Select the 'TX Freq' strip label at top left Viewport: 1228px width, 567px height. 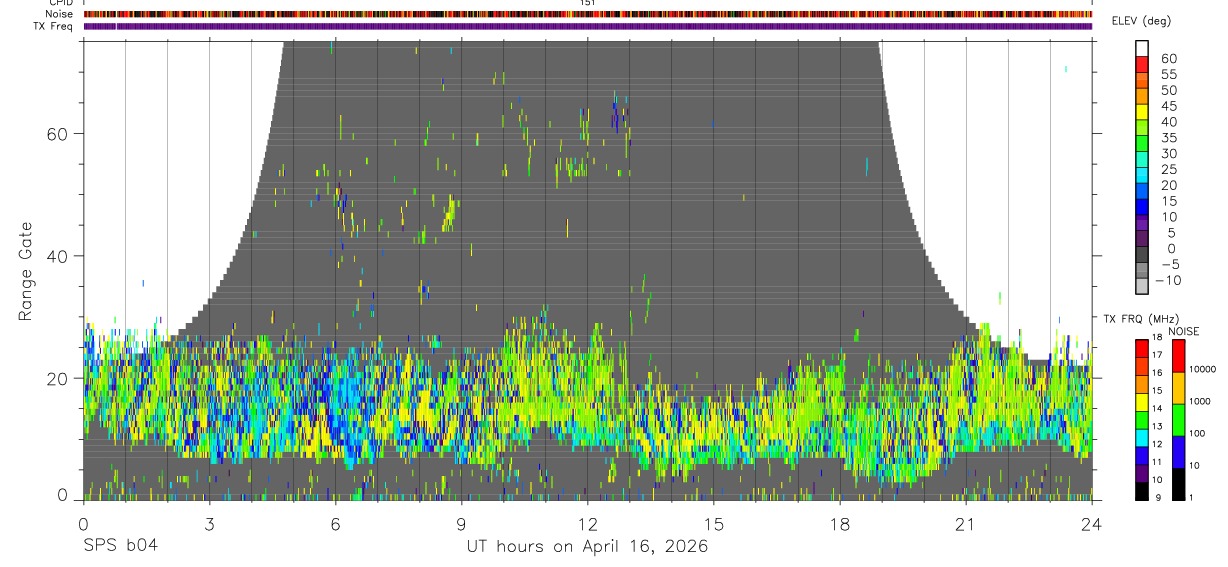[53, 26]
